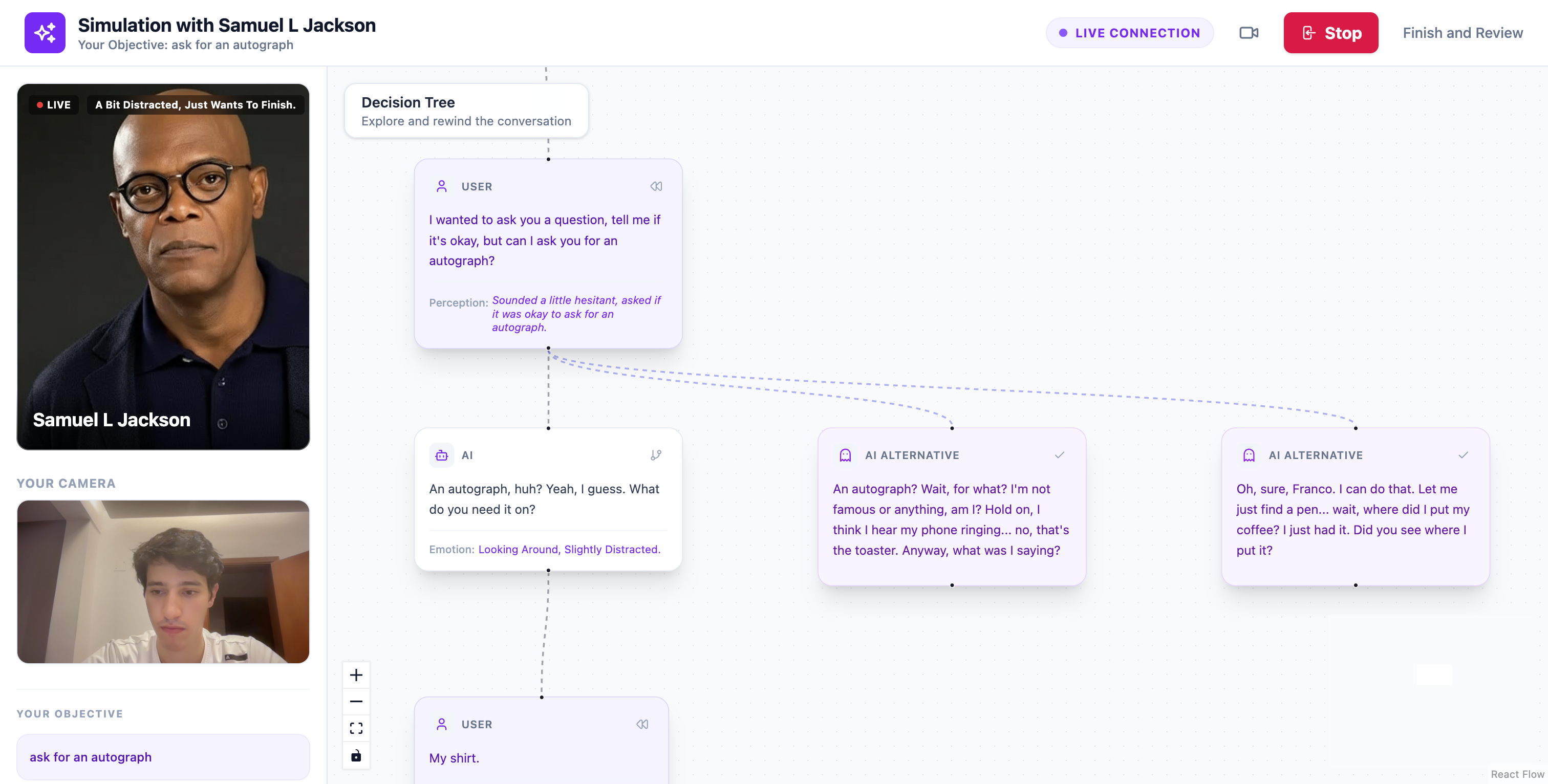Viewport: 1548px width, 784px height.
Task: Rewind to first USER message node
Action: (656, 186)
